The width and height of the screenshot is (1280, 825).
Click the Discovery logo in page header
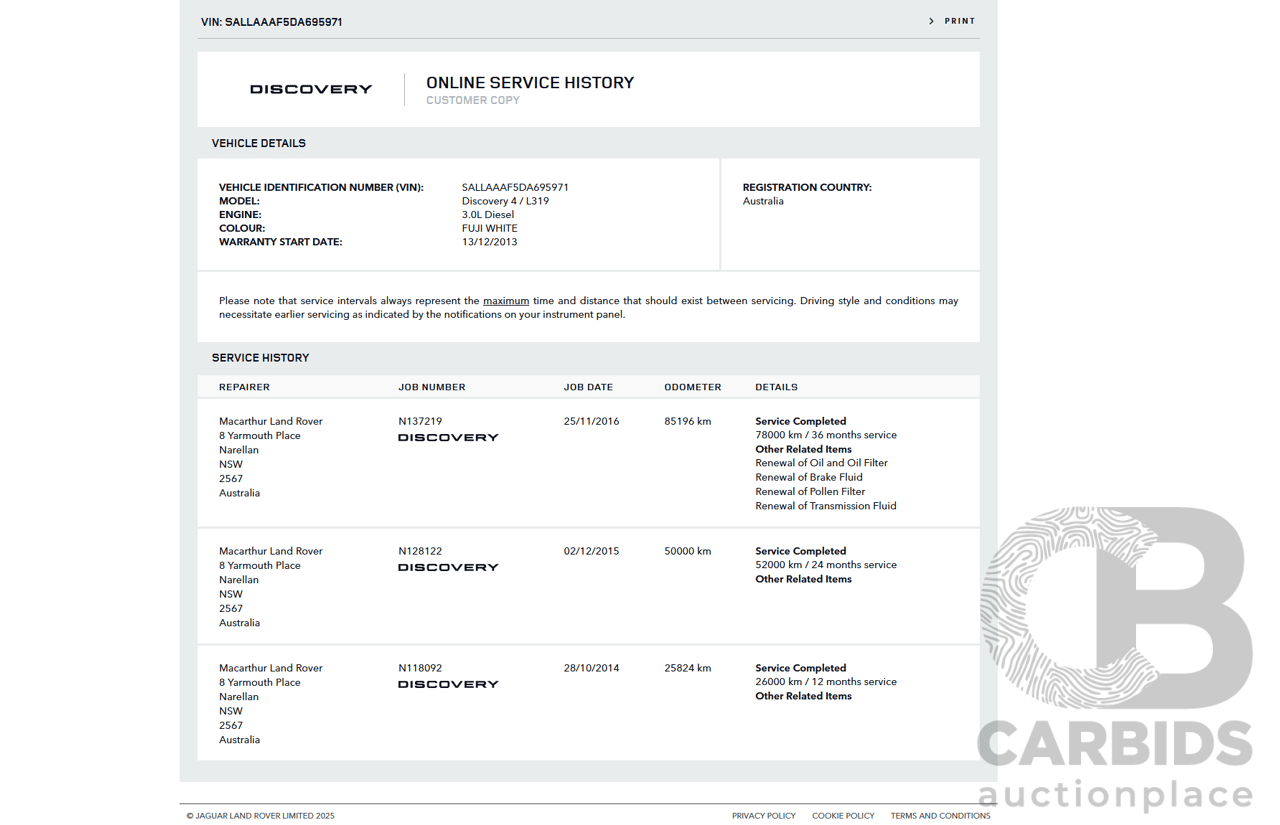311,89
